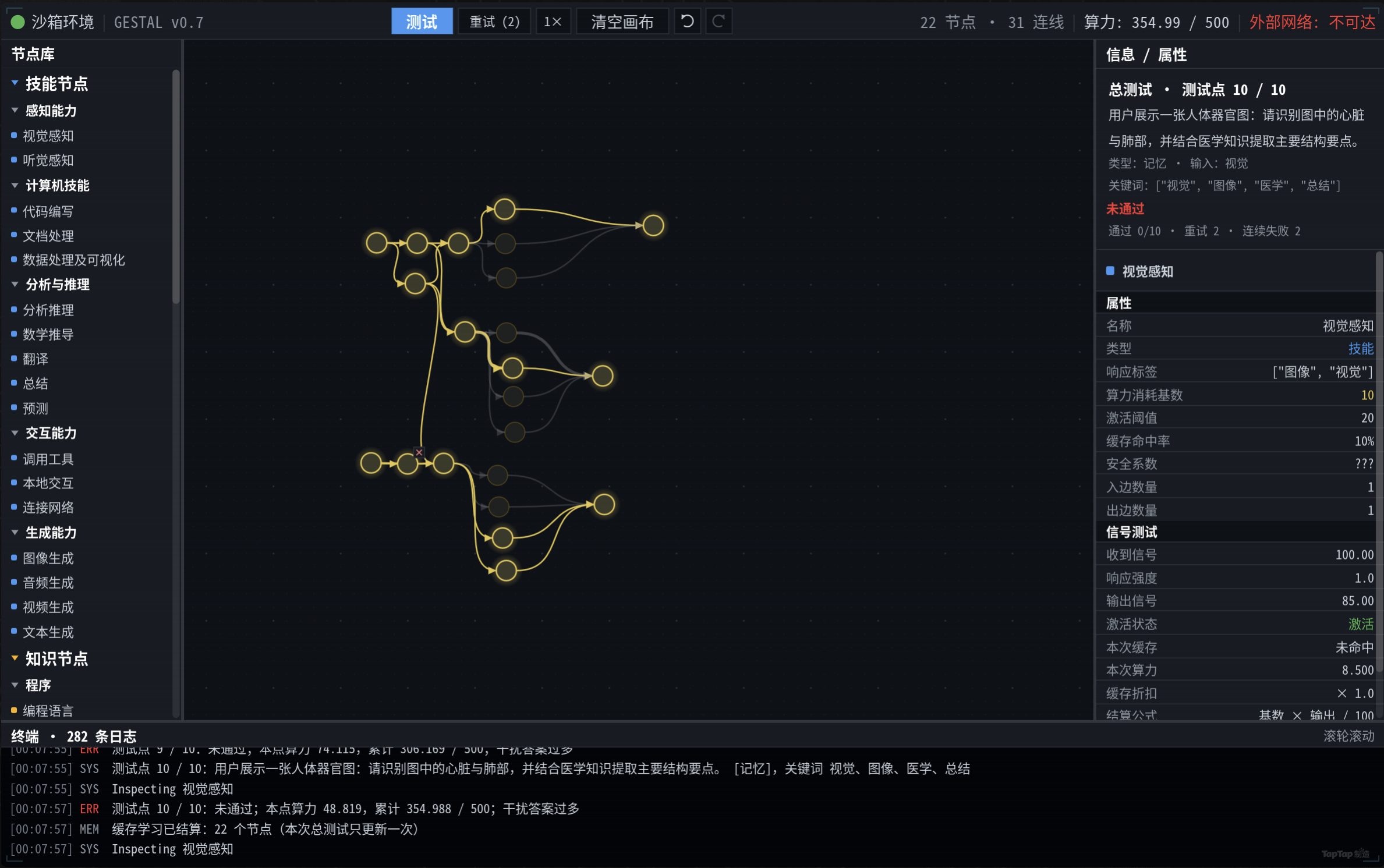Click the 技能 type value
Image resolution: width=1384 pixels, height=868 pixels.
pyautogui.click(x=1361, y=349)
